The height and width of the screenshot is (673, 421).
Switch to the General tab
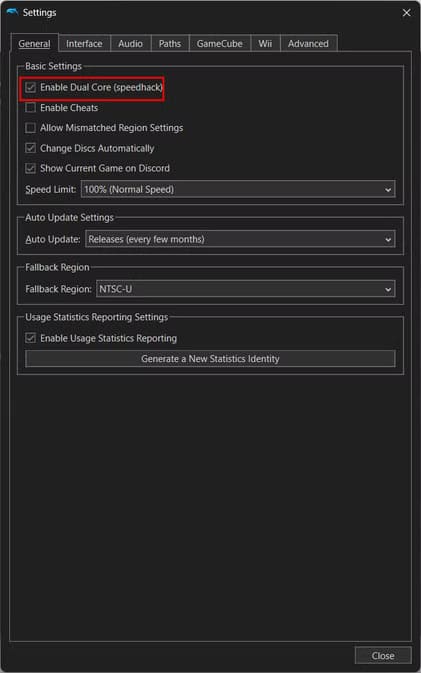pyautogui.click(x=34, y=43)
